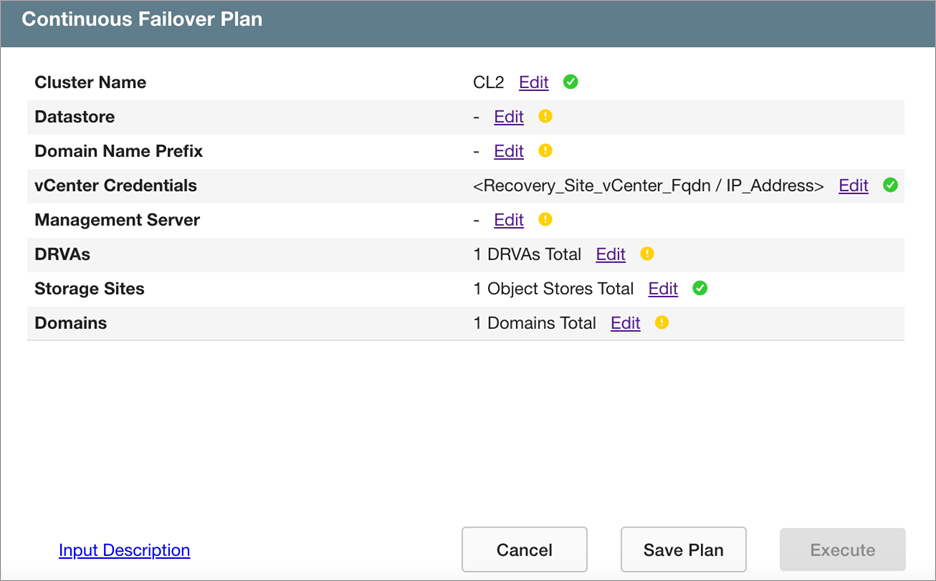
Task: Click warning icon for Domain Name Prefix
Action: coord(545,151)
